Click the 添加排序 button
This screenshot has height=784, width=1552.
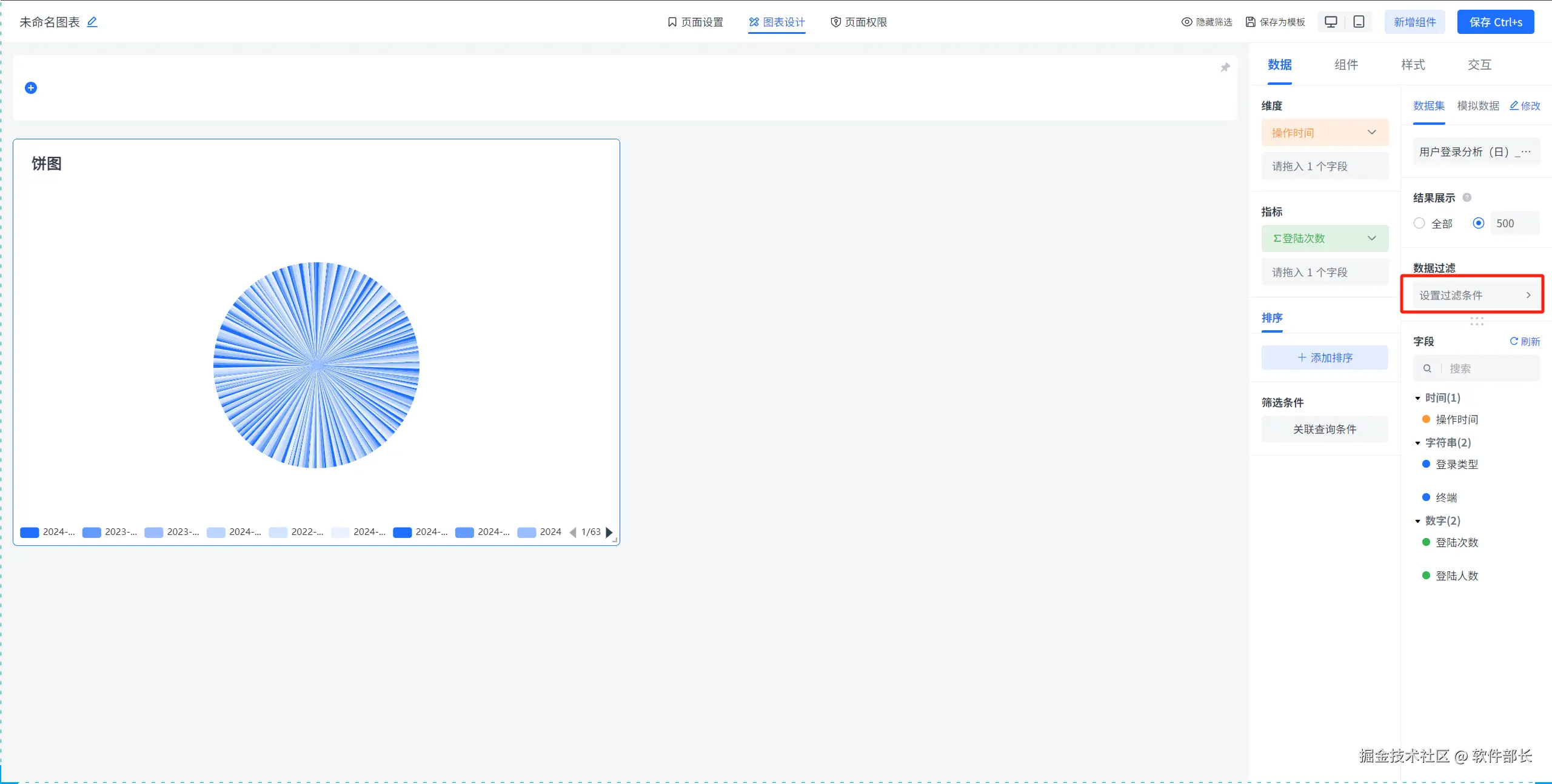[x=1325, y=357]
